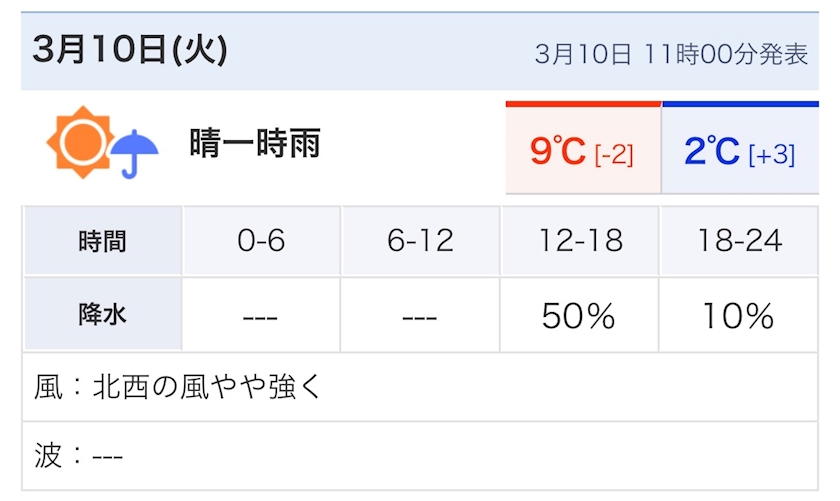Click the 10% precipitation value

point(738,316)
